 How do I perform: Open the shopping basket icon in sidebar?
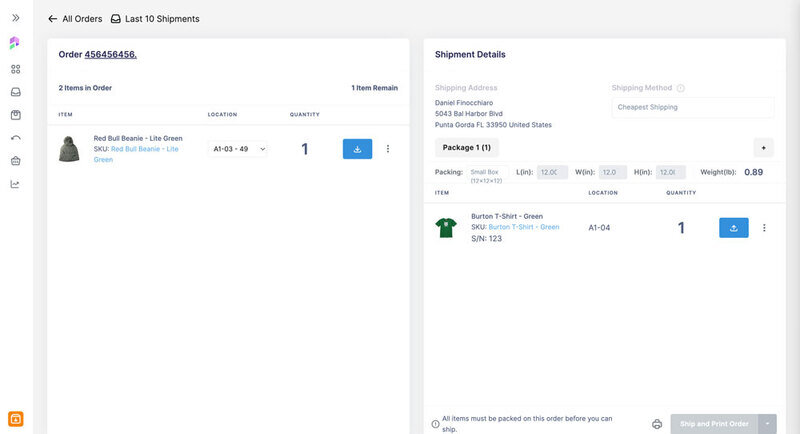(15, 161)
